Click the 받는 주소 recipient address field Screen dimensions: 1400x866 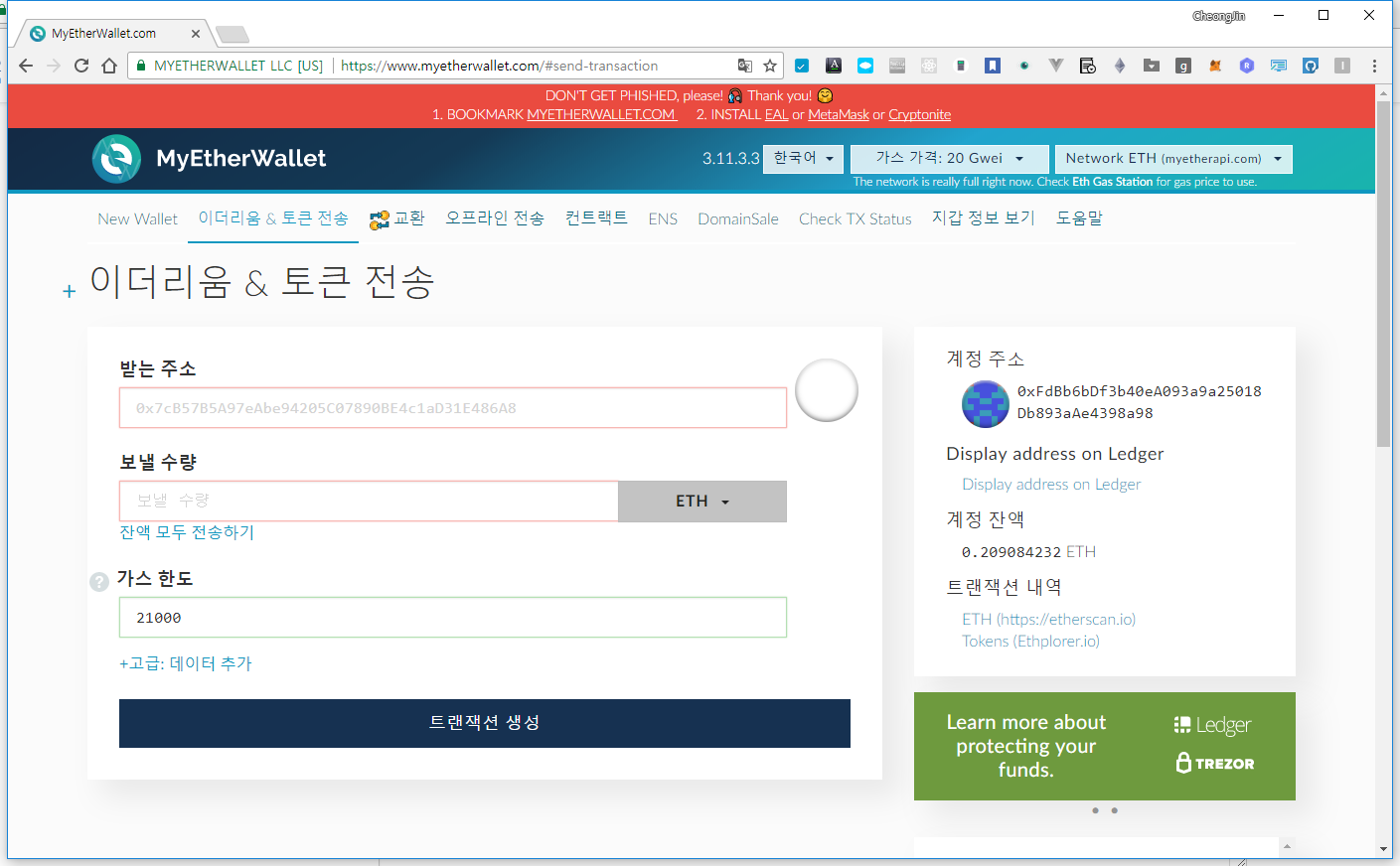(453, 408)
